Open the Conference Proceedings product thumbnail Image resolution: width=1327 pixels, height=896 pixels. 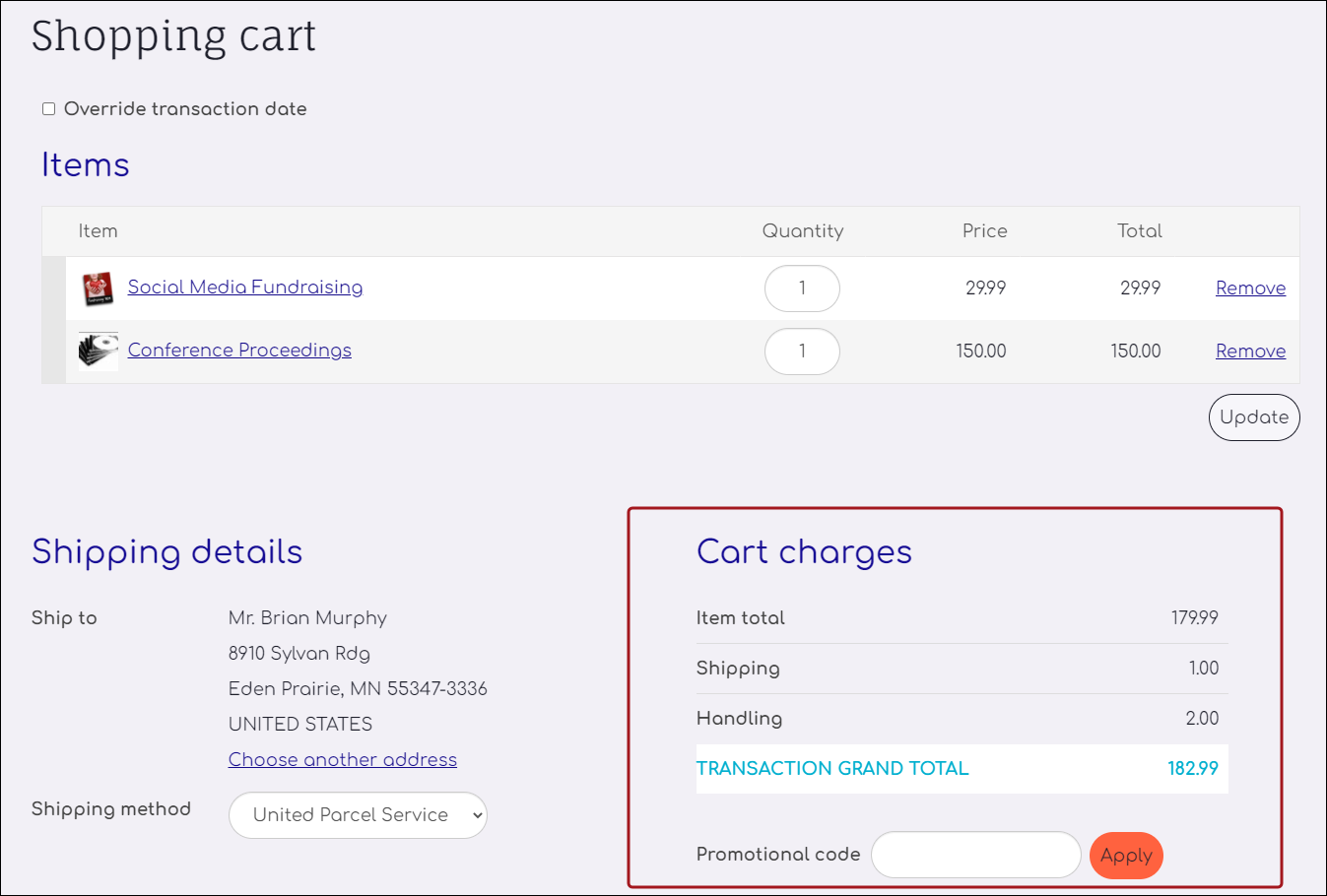click(99, 351)
